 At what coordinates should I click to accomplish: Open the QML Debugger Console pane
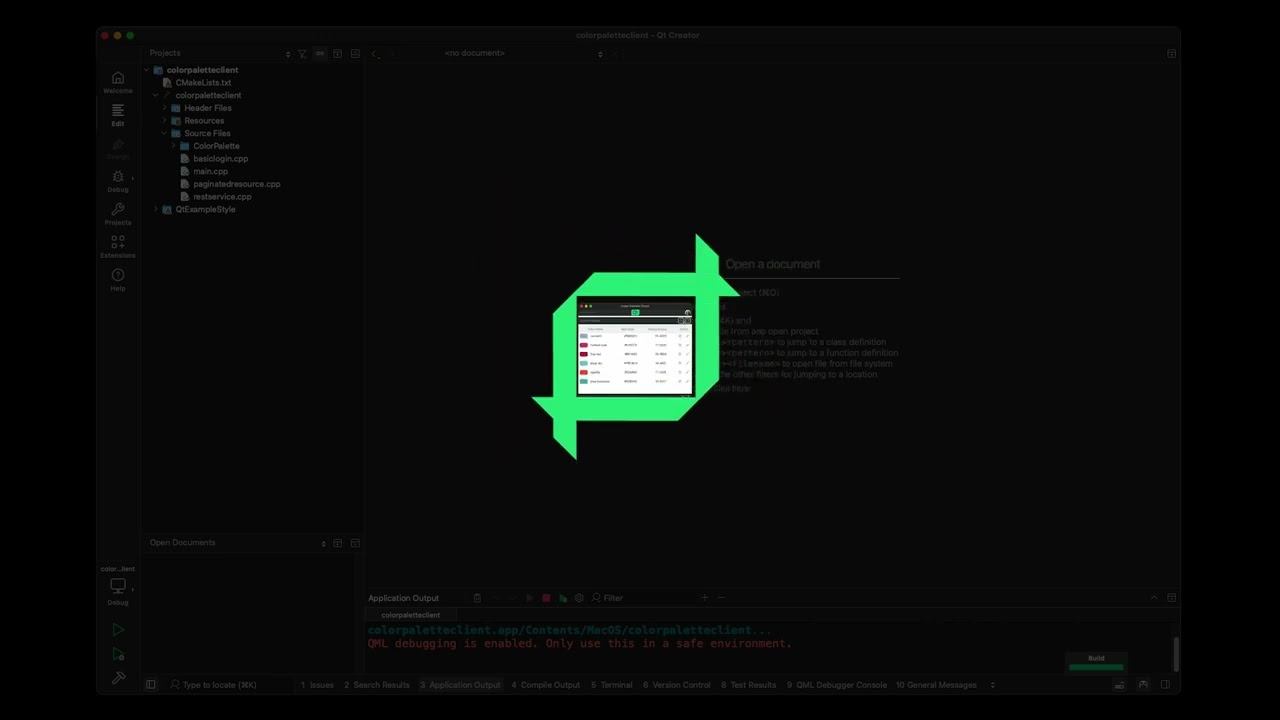(837, 685)
